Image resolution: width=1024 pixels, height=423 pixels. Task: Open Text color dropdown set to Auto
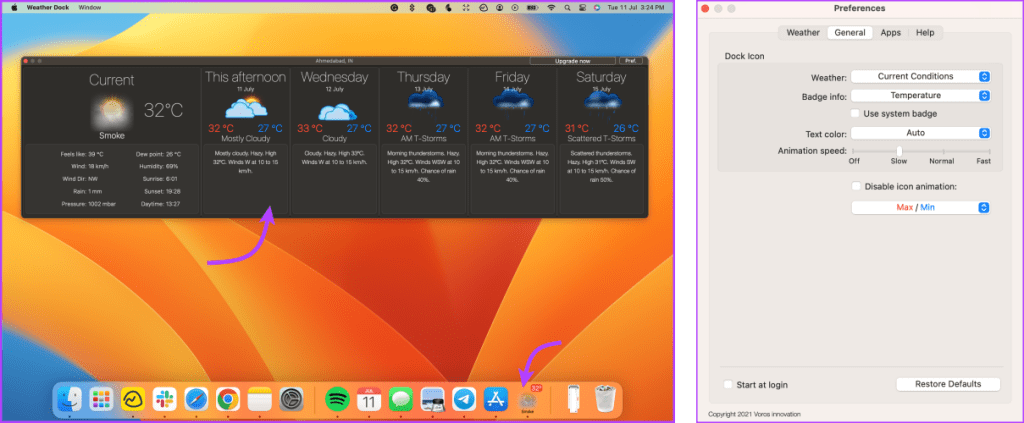pyautogui.click(x=921, y=133)
